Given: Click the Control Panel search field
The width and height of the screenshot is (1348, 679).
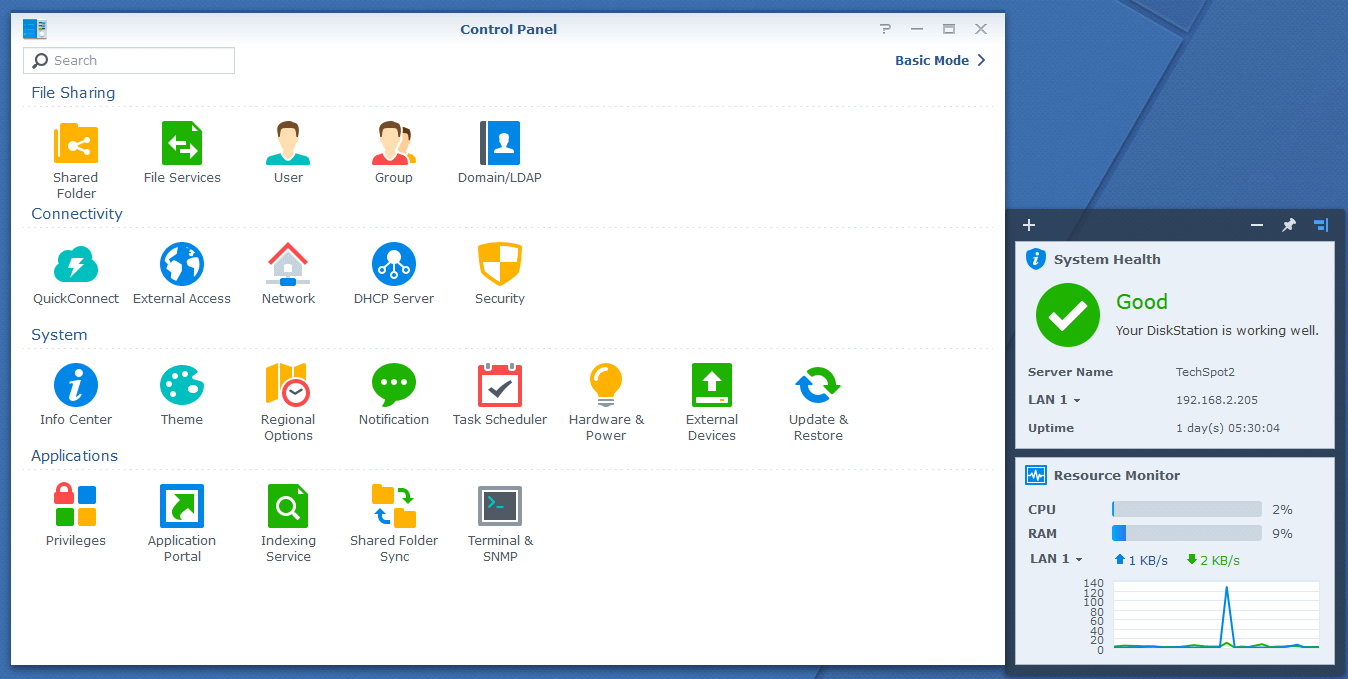Looking at the screenshot, I should [130, 61].
